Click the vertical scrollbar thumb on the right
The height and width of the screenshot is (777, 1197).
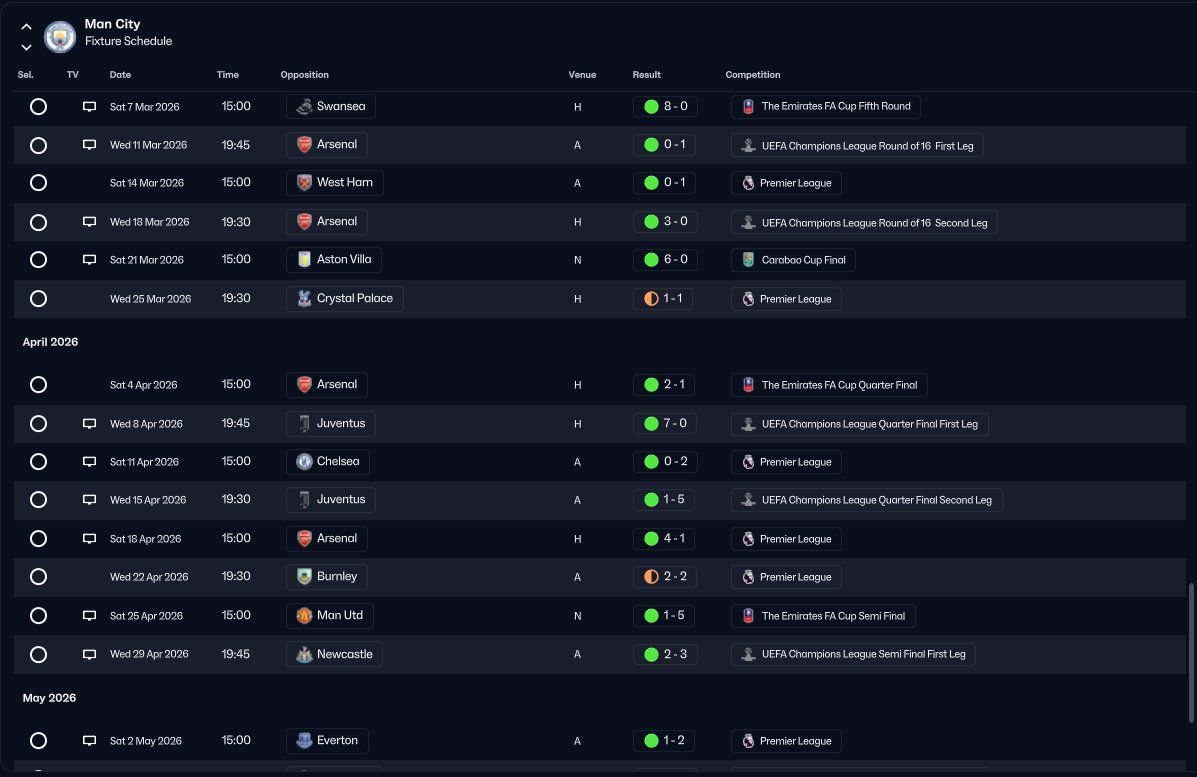pyautogui.click(x=1190, y=652)
